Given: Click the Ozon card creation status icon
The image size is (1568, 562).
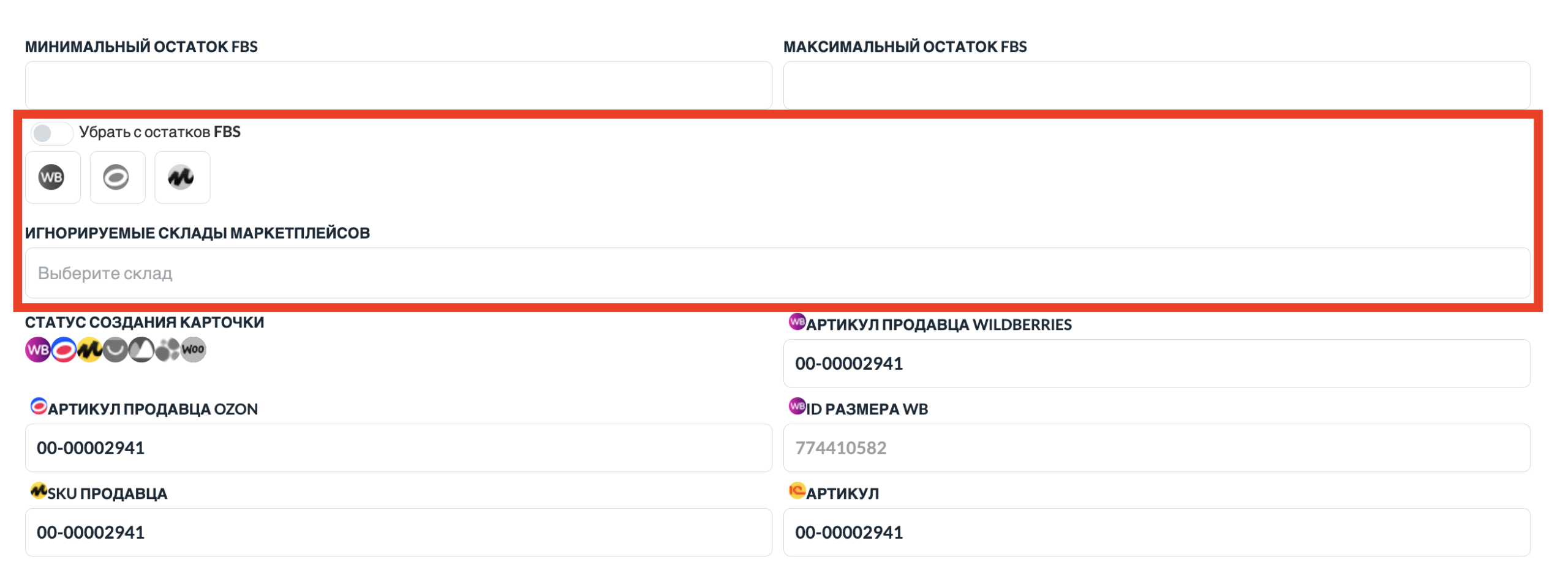Looking at the screenshot, I should [64, 350].
